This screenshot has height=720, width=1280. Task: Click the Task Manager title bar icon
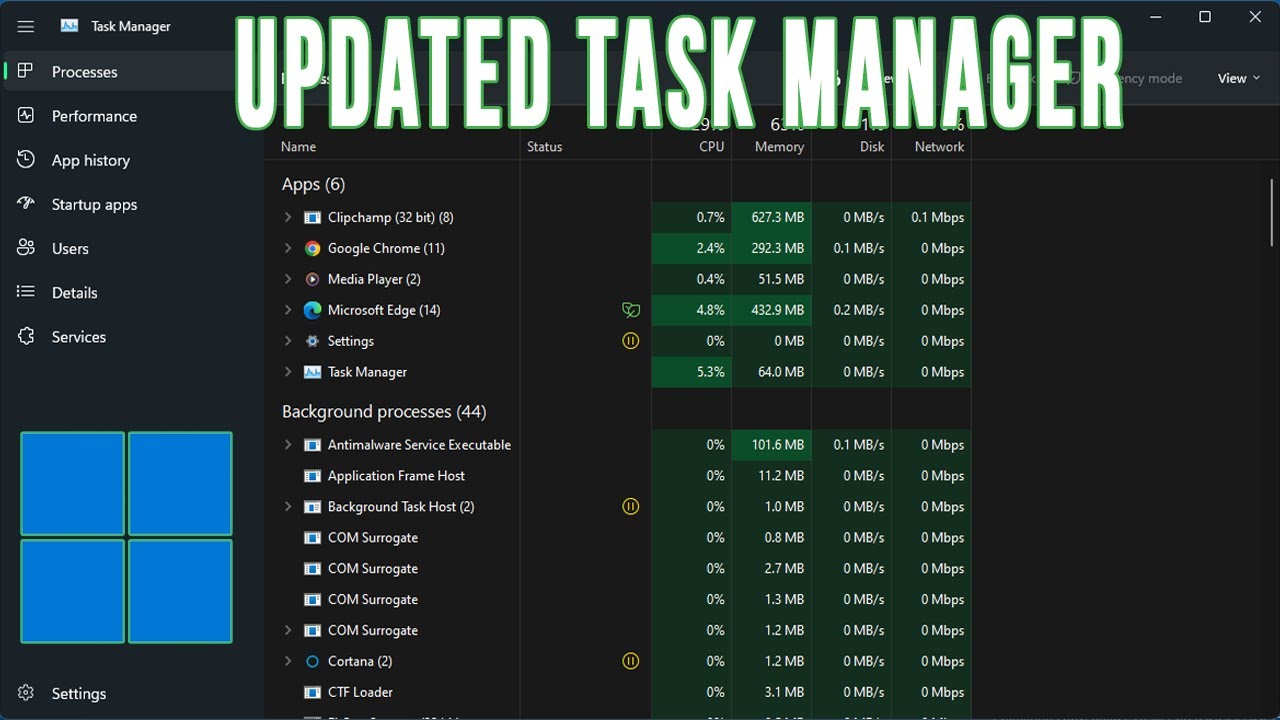pos(69,26)
